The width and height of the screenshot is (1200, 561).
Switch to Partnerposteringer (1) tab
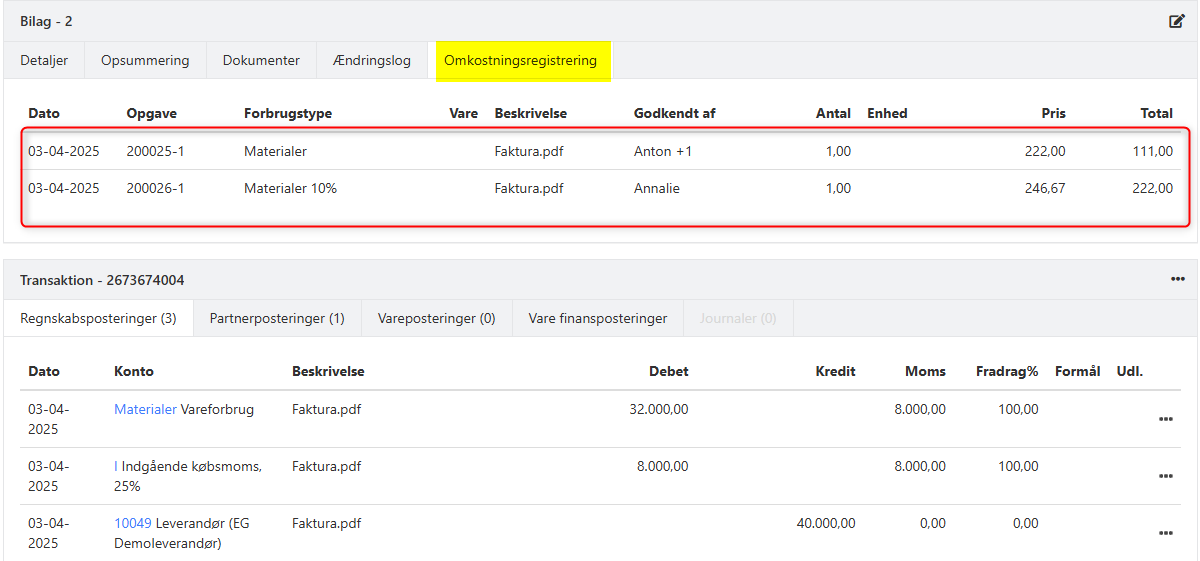(277, 318)
